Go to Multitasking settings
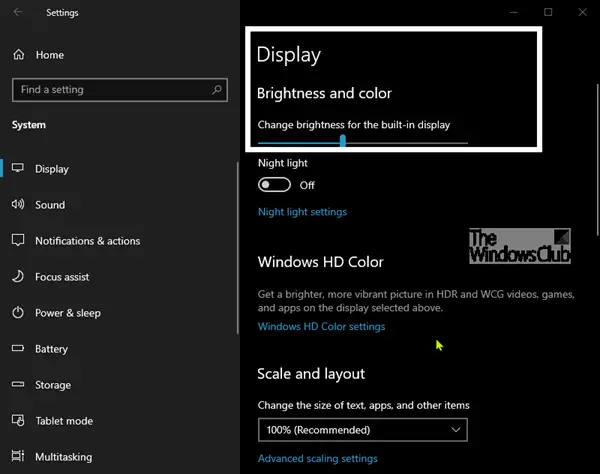This screenshot has height=474, width=600. (63, 457)
